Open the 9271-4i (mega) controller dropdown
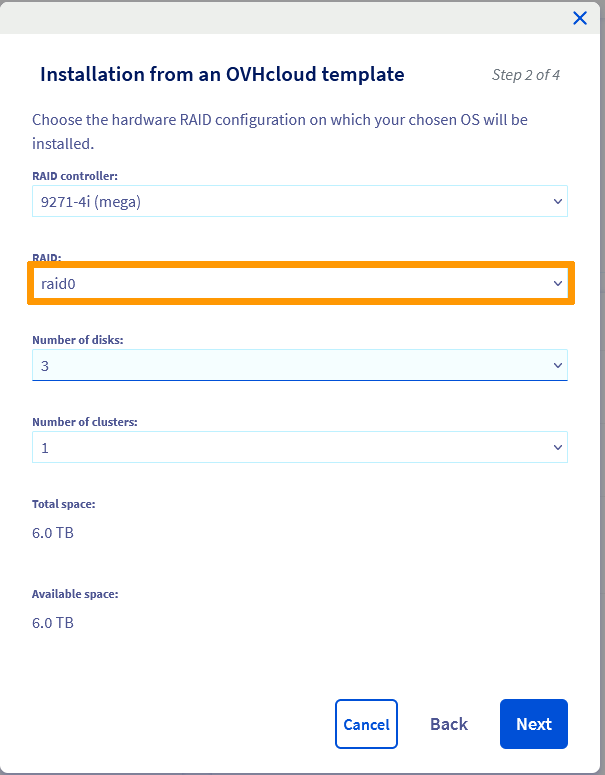 point(290,201)
